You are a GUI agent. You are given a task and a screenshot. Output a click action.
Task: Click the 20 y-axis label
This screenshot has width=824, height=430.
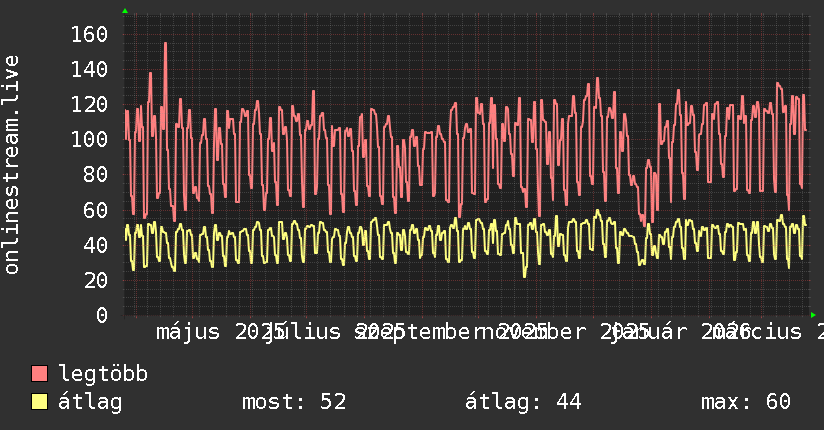tap(96, 280)
